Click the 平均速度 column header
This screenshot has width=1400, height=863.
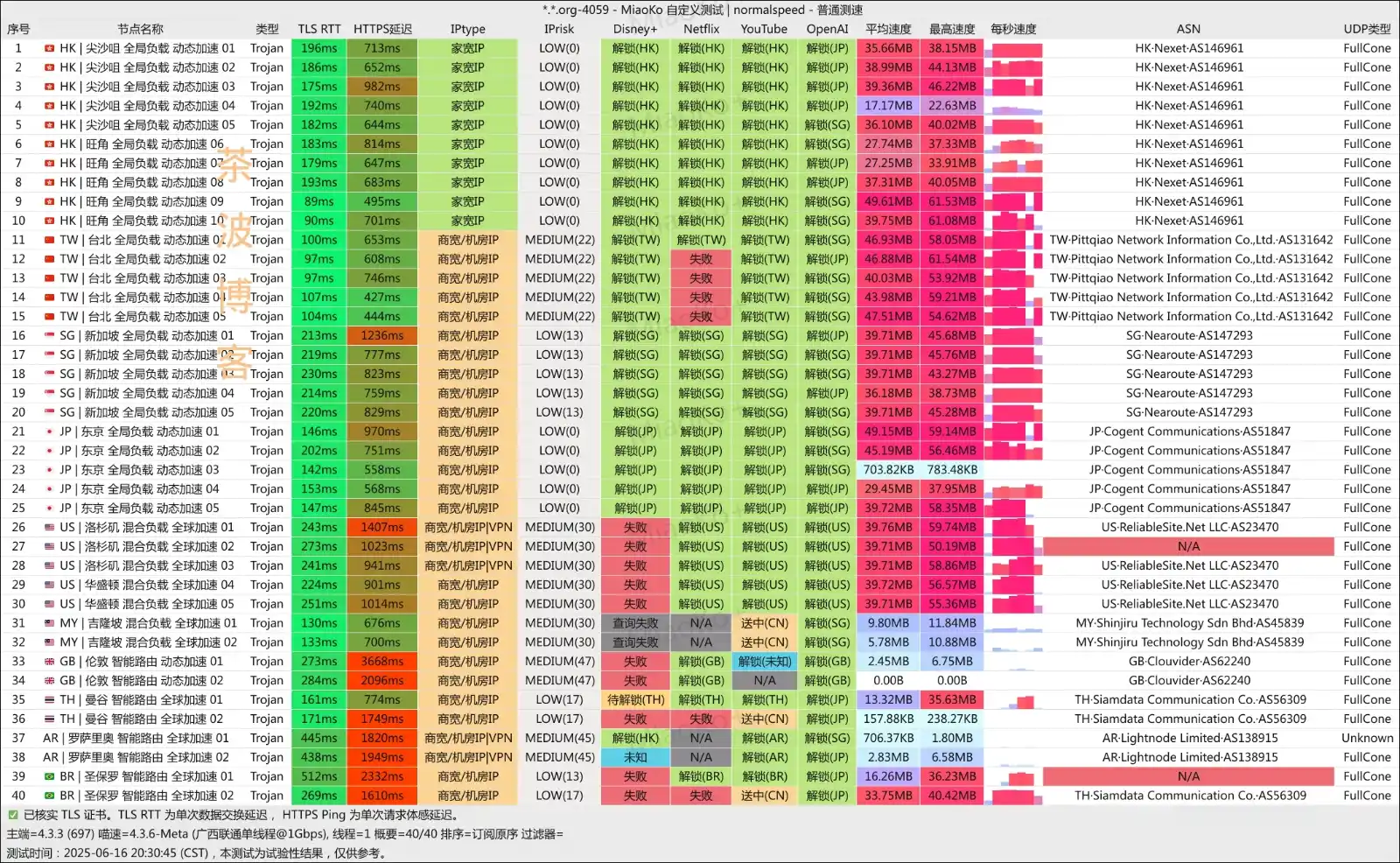pyautogui.click(x=888, y=29)
